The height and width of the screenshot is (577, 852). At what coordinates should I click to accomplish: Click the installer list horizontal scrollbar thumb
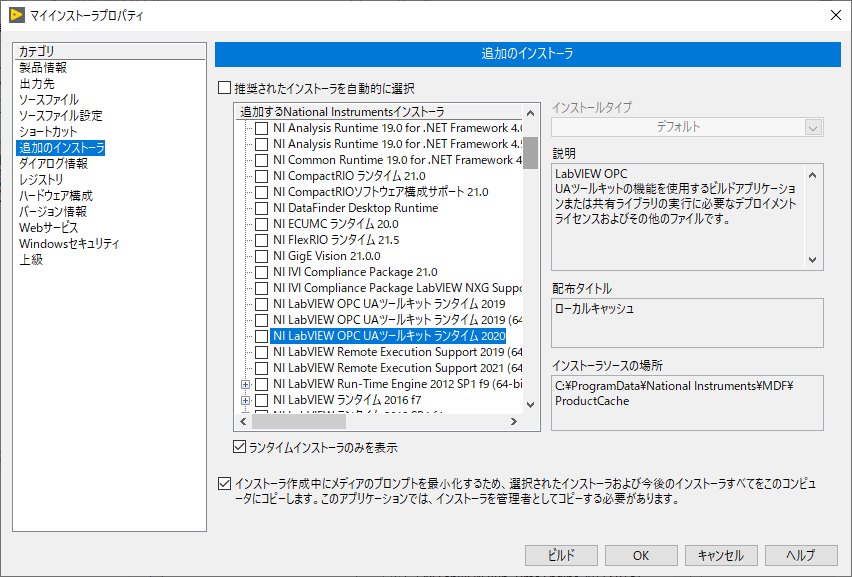coord(299,421)
